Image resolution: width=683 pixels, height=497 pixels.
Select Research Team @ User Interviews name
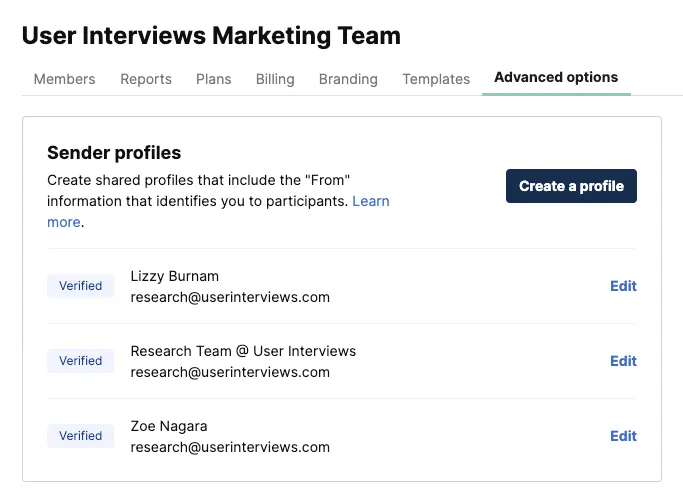click(243, 351)
